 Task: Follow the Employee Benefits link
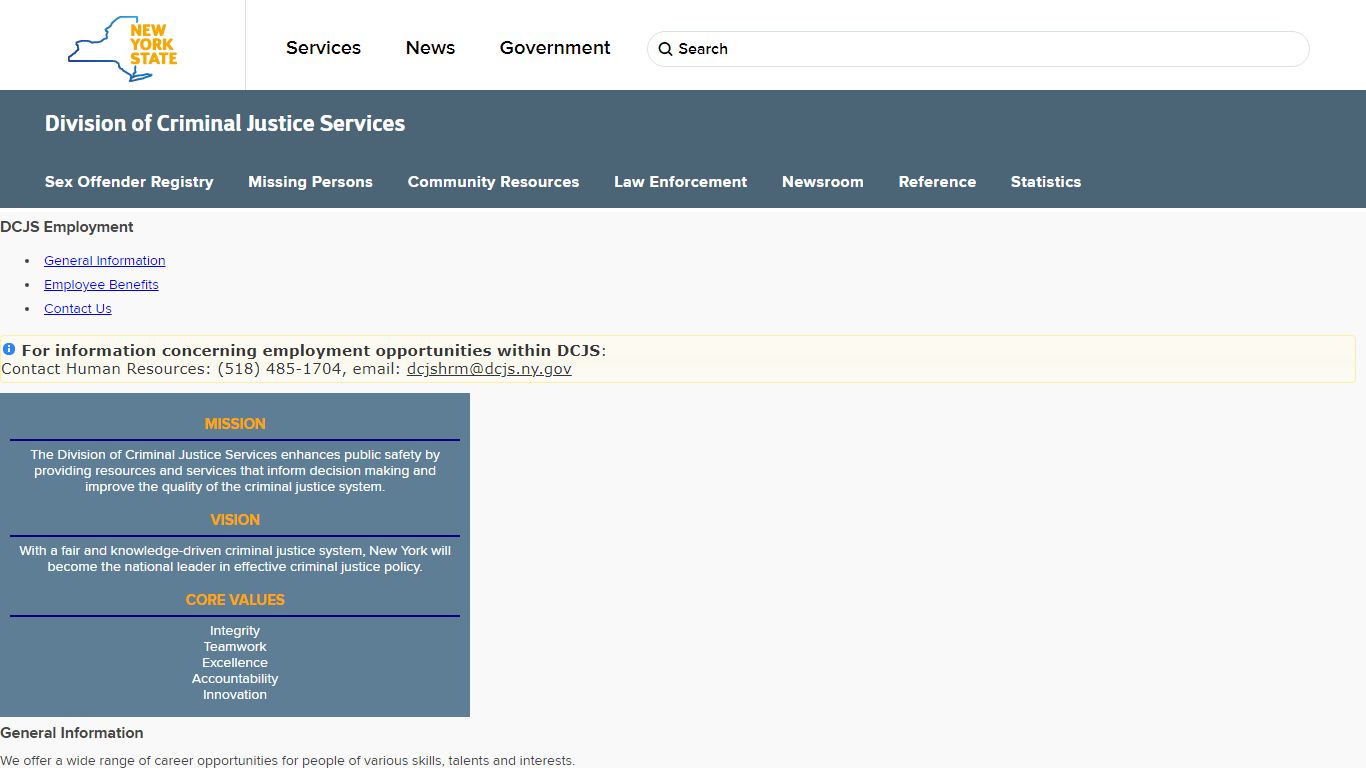[101, 284]
